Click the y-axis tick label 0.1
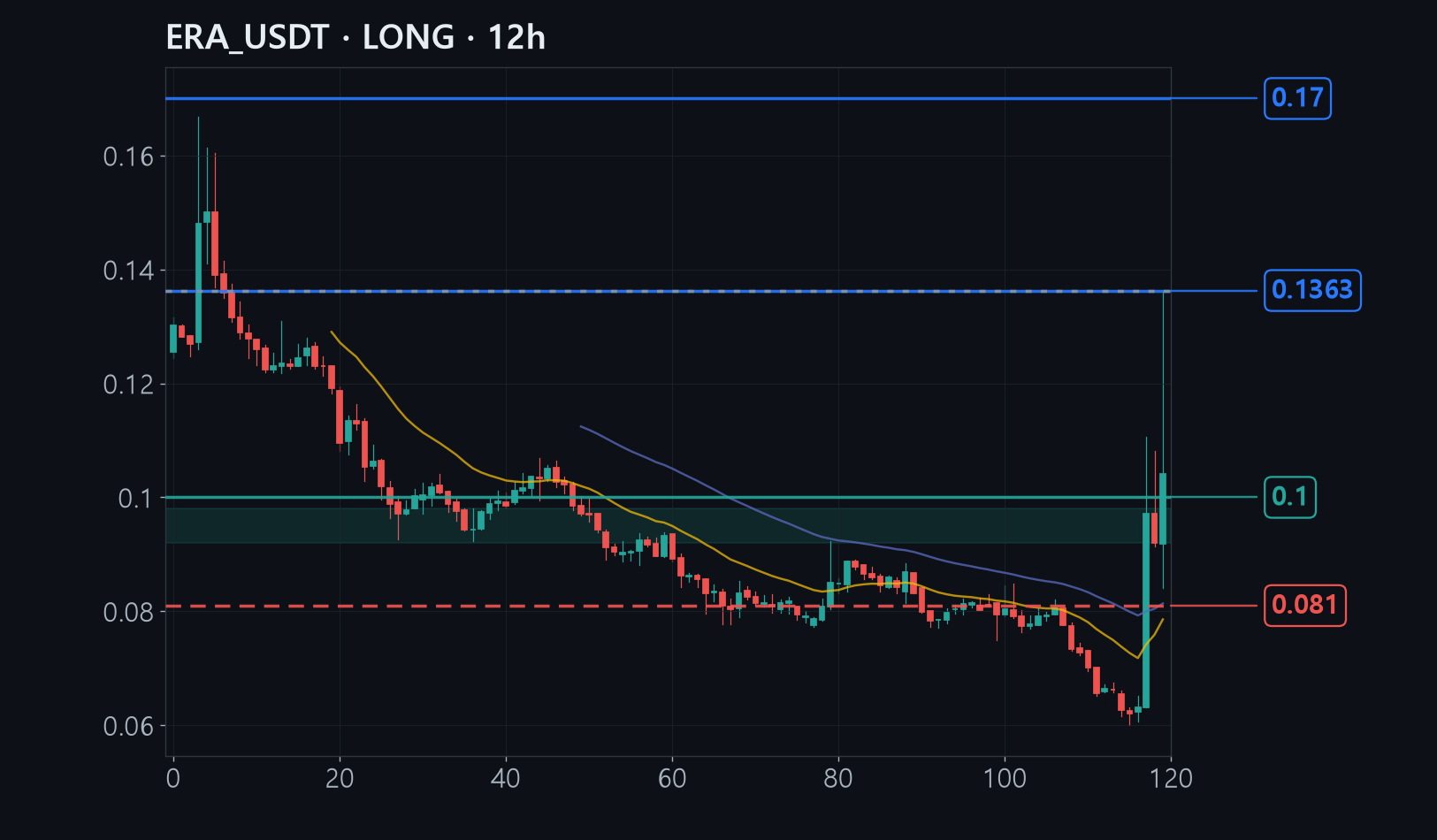Viewport: 1437px width, 840px height. coord(136,499)
